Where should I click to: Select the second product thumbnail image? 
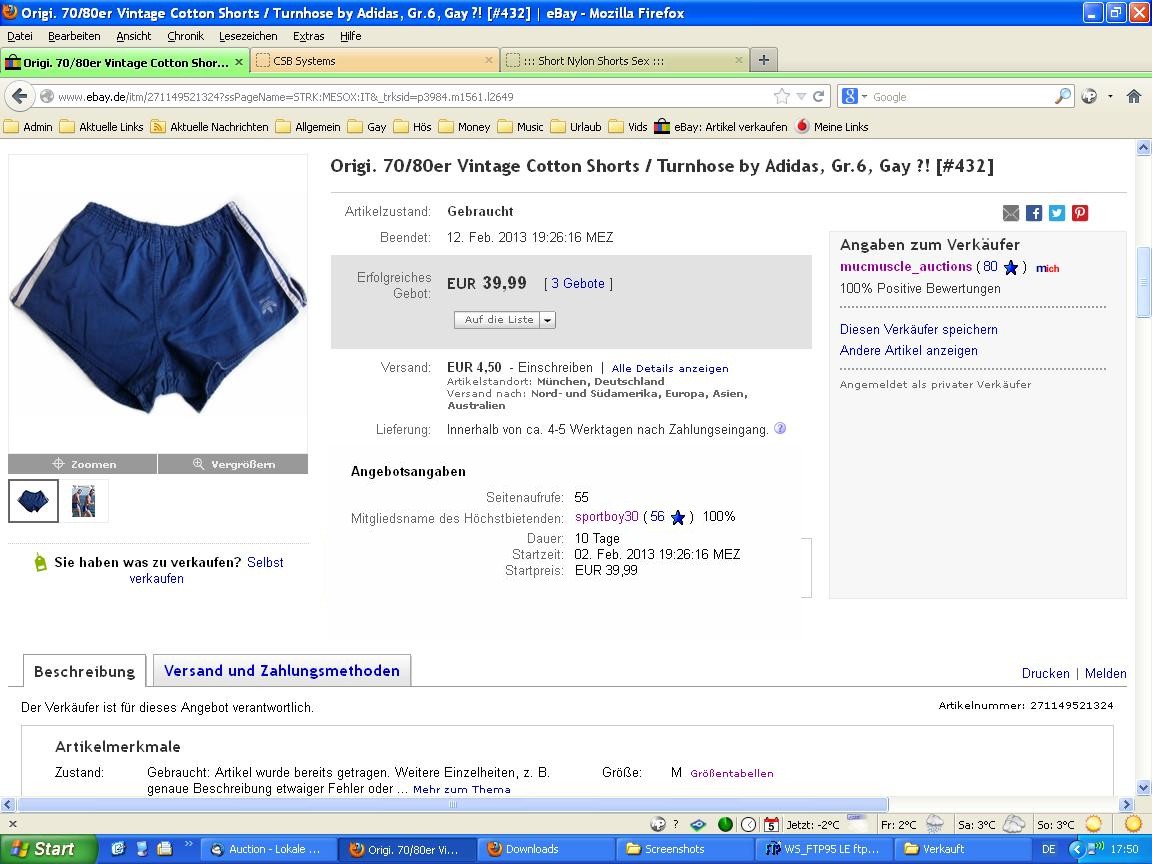[84, 501]
